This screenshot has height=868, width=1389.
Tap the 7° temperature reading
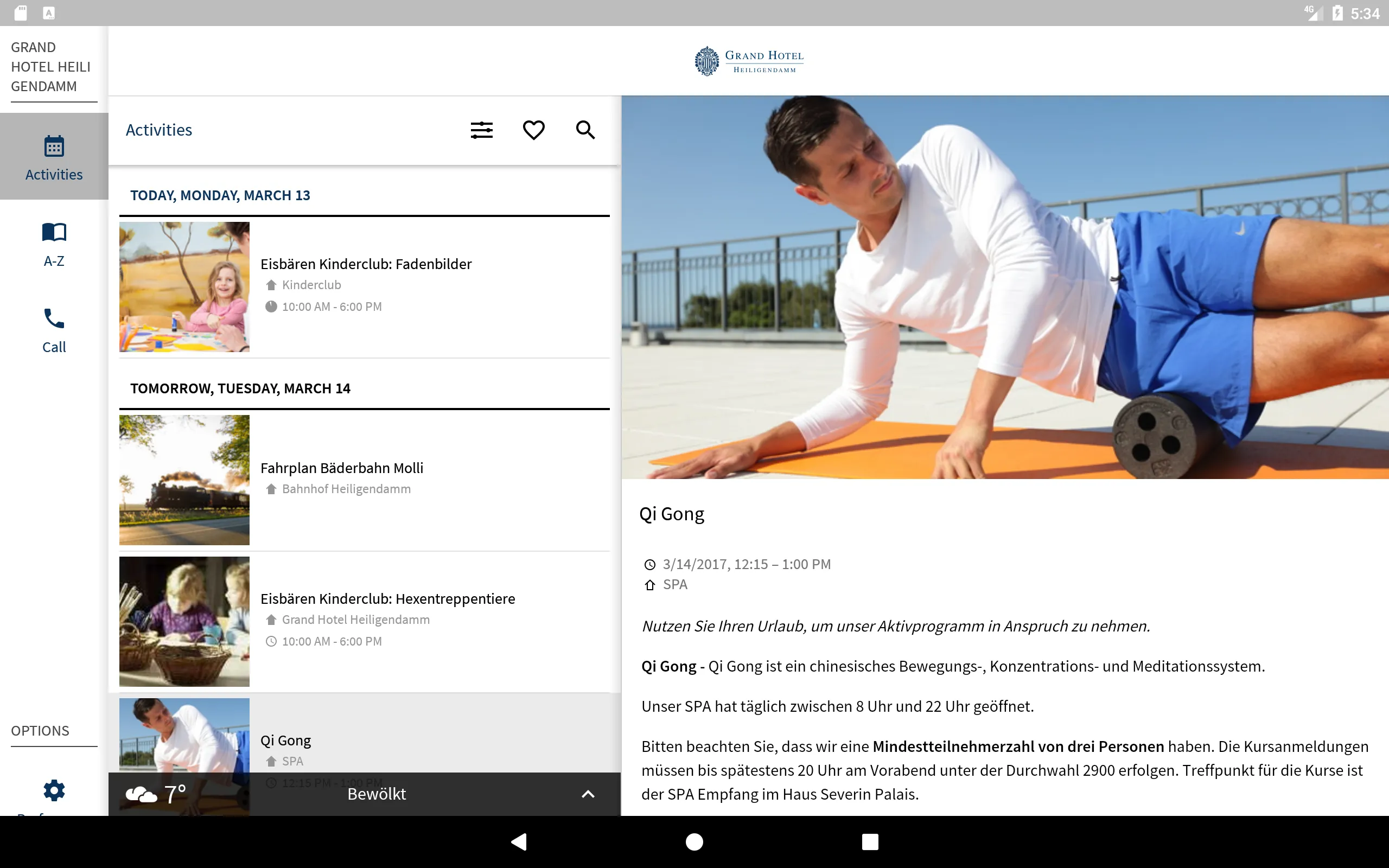coord(175,794)
